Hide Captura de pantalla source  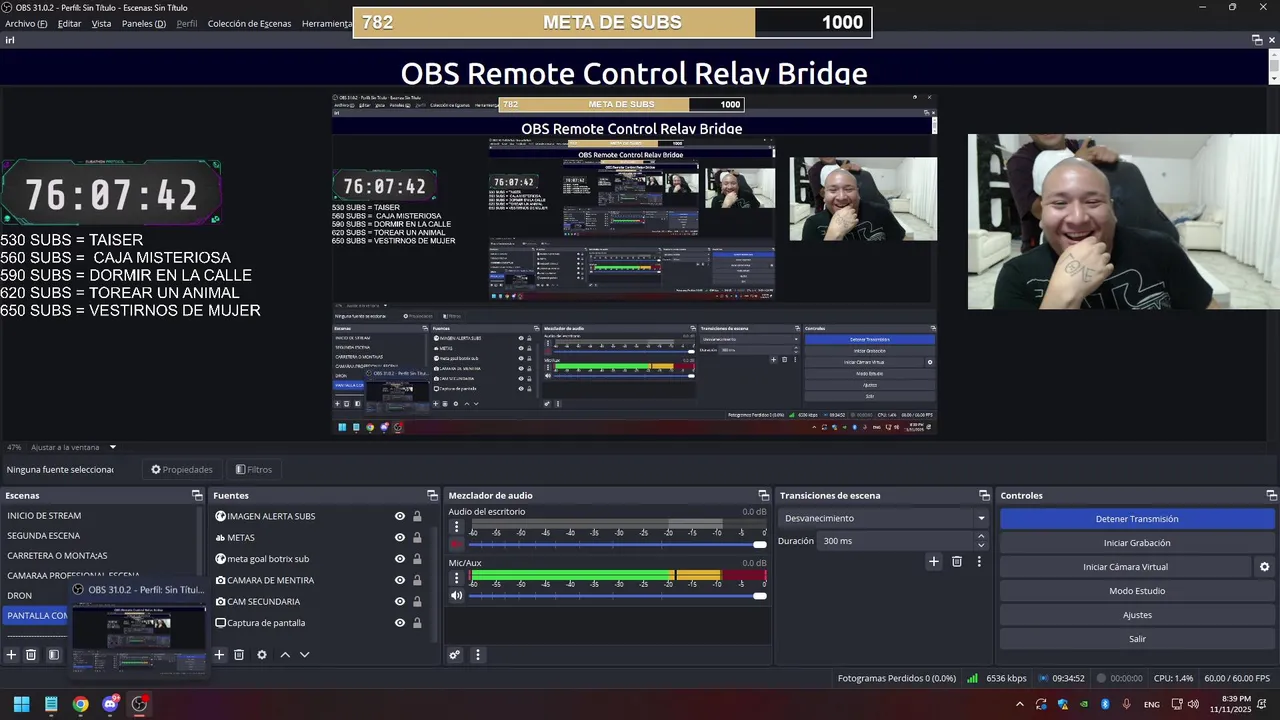400,623
